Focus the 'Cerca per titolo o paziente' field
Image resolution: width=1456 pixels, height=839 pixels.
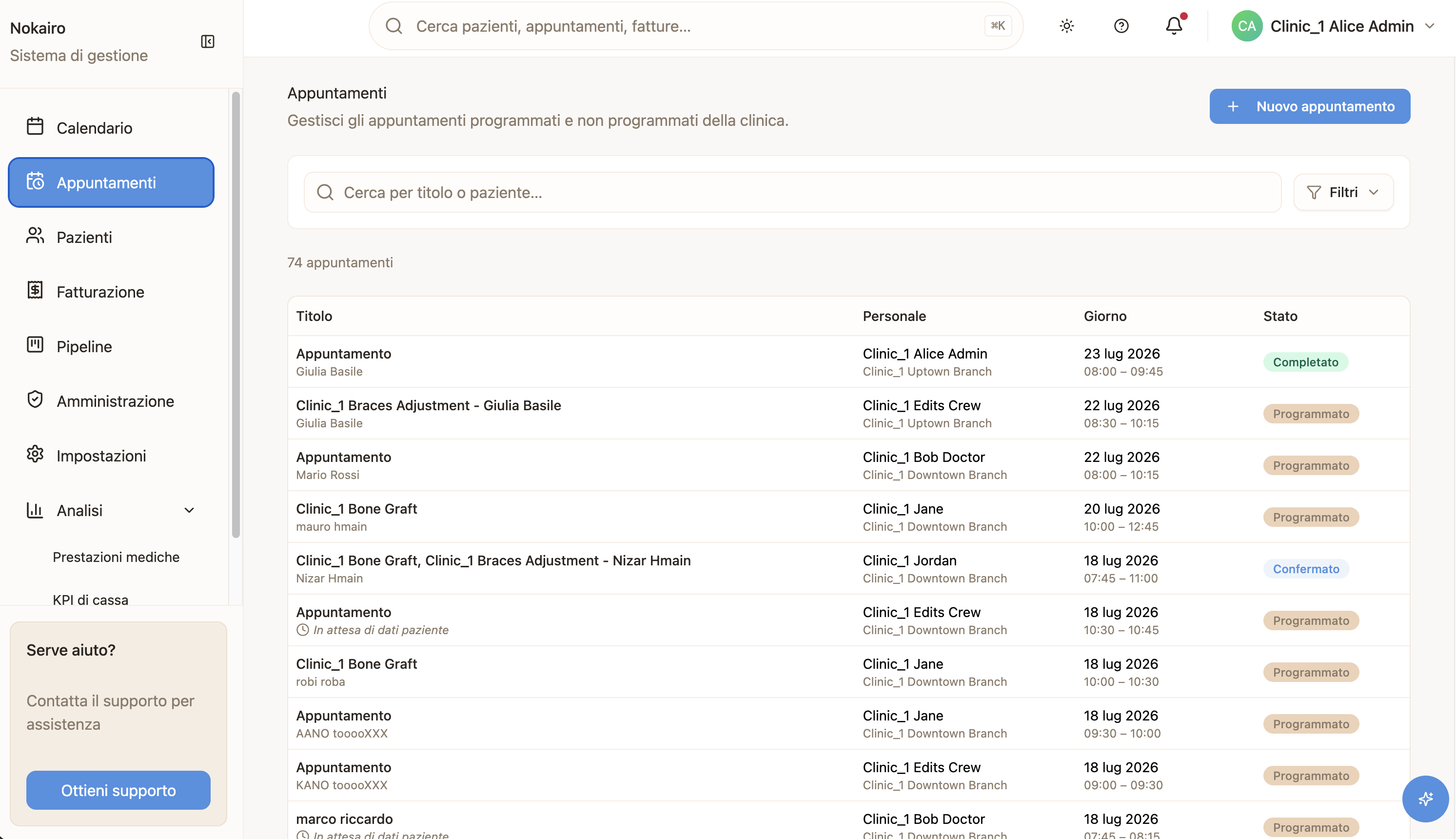[792, 193]
